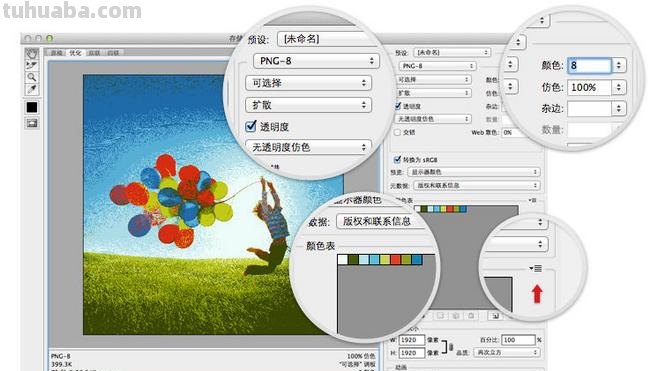Select the Slice Select tool
Image resolution: width=658 pixels, height=371 pixels.
32,65
